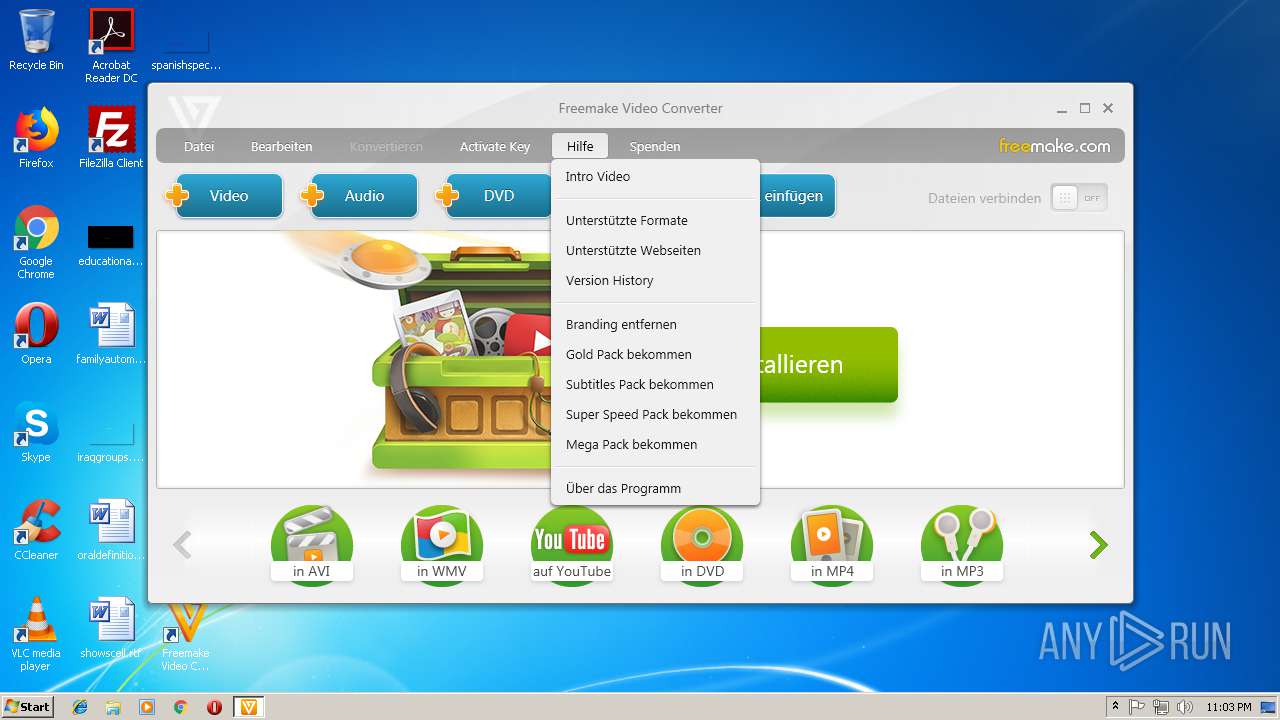1280x720 pixels.
Task: Select 'Intro Video' from Hilfe menu
Action: [x=655, y=176]
